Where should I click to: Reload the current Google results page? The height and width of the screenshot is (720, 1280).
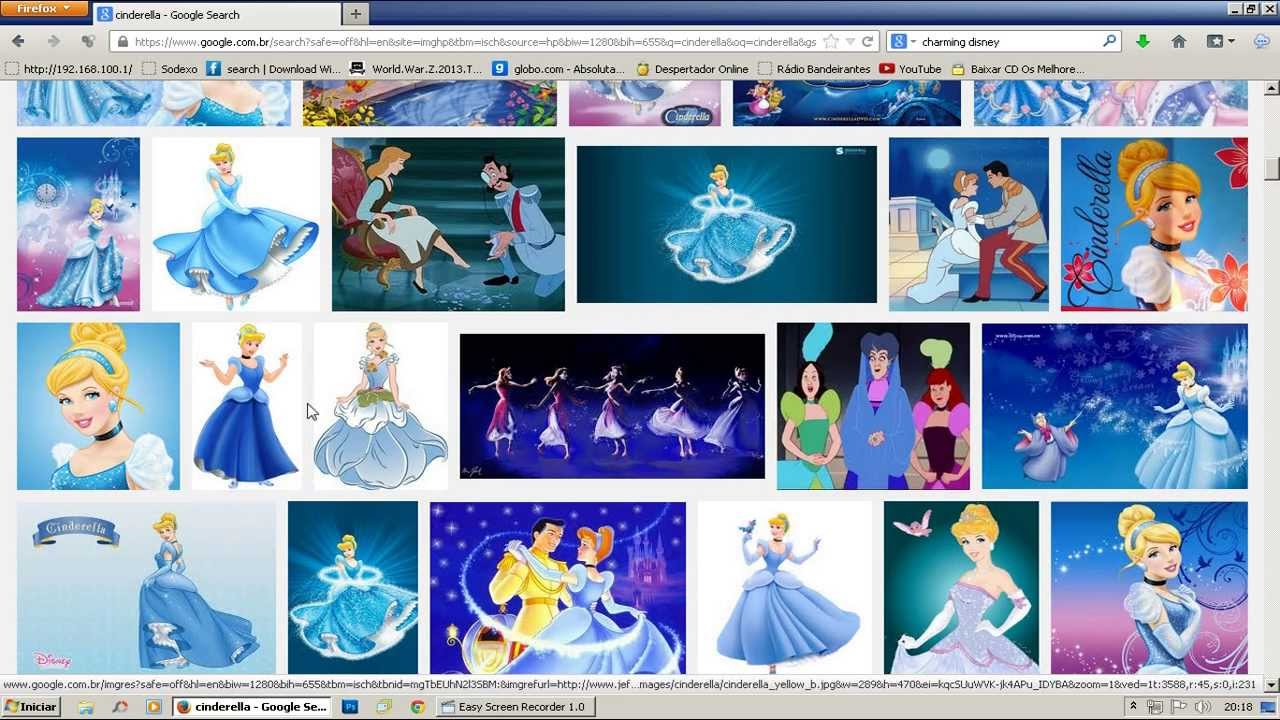click(x=867, y=42)
